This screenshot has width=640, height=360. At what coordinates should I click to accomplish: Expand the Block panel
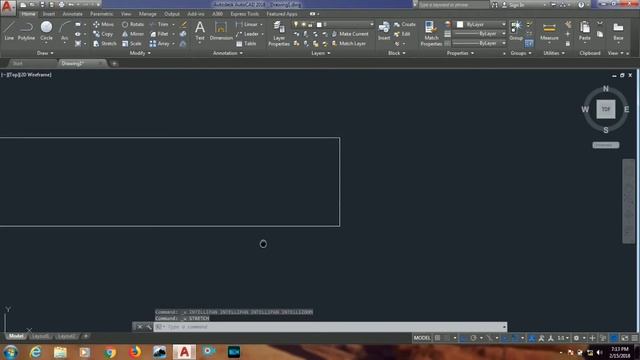pyautogui.click(x=397, y=53)
